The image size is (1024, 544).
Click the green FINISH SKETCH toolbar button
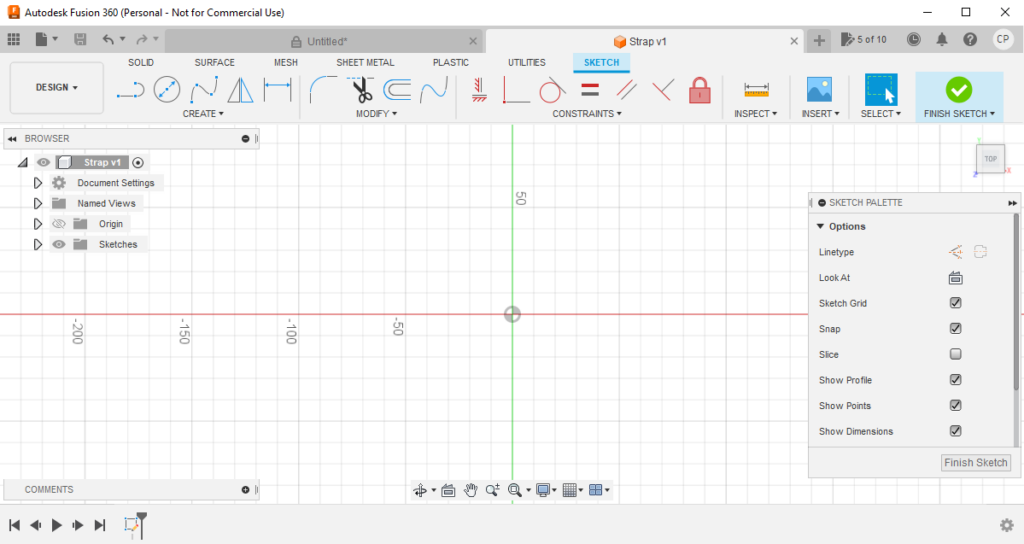(958, 90)
